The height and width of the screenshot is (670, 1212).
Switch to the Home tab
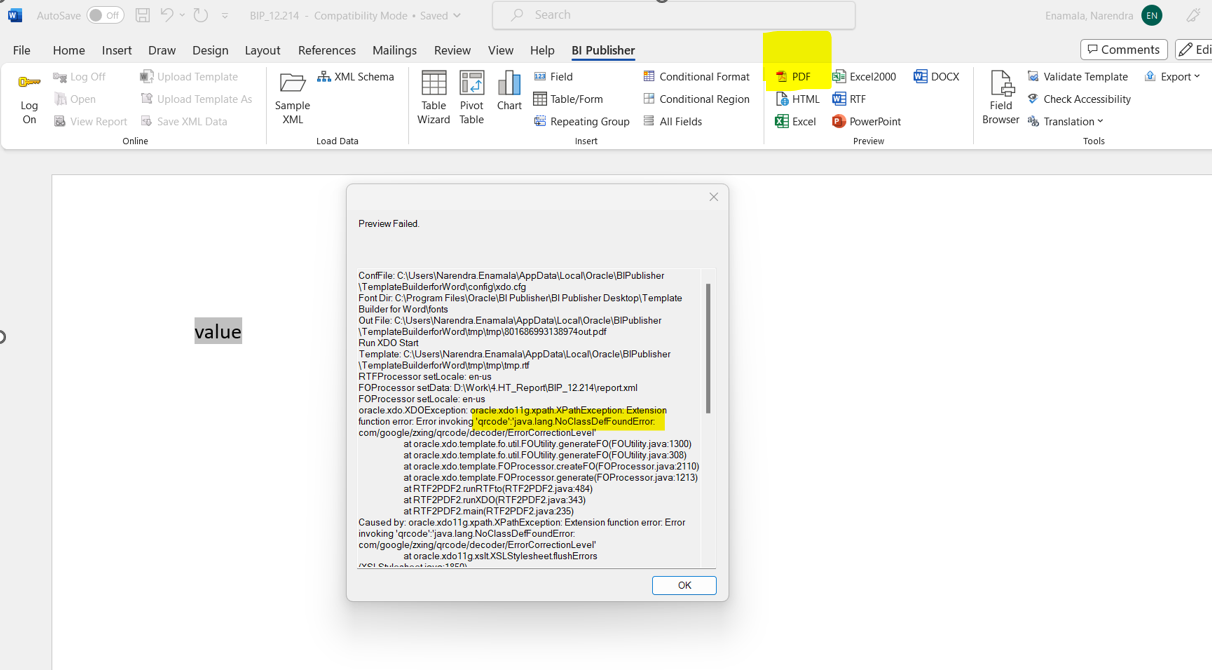click(x=69, y=50)
